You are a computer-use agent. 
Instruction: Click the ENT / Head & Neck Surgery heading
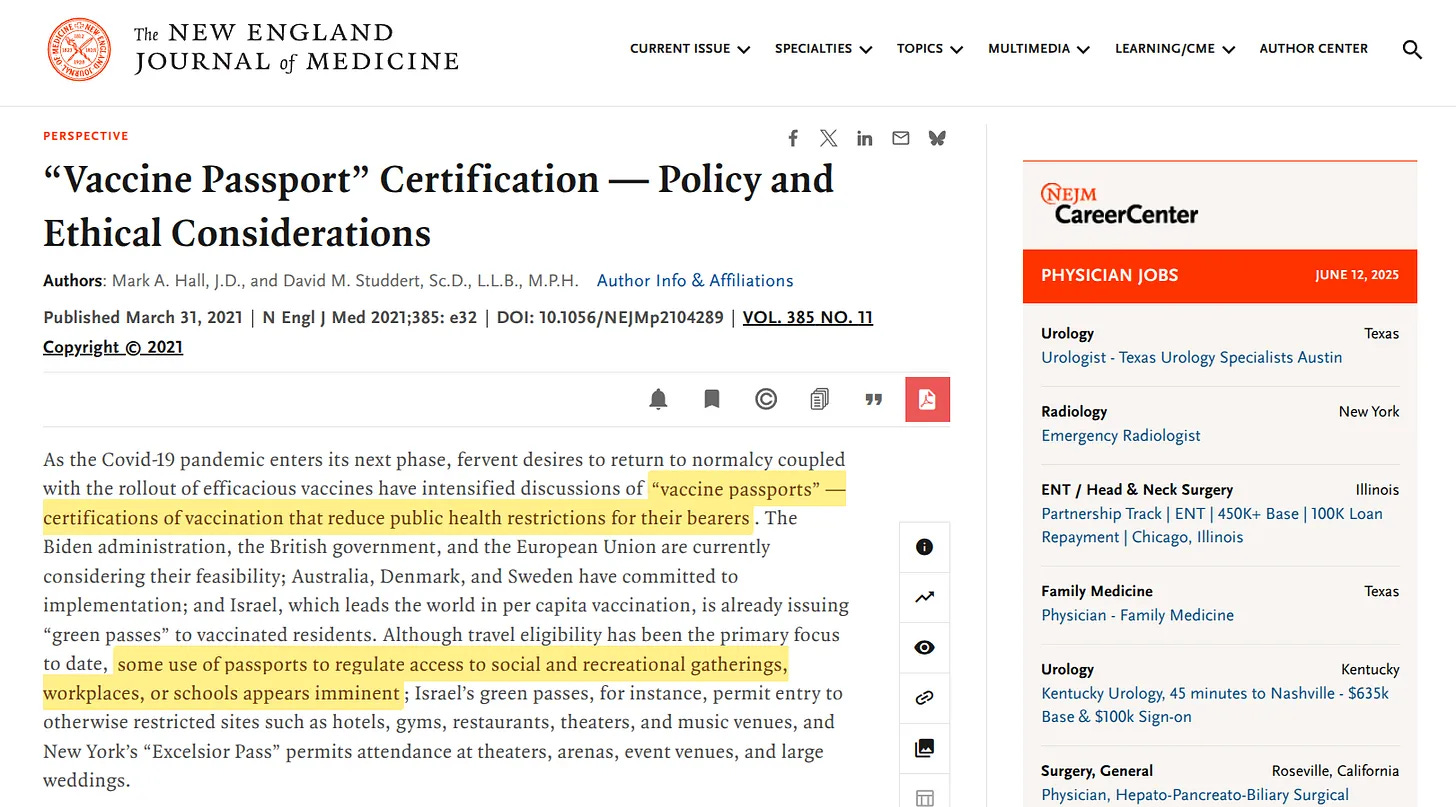(x=1137, y=490)
